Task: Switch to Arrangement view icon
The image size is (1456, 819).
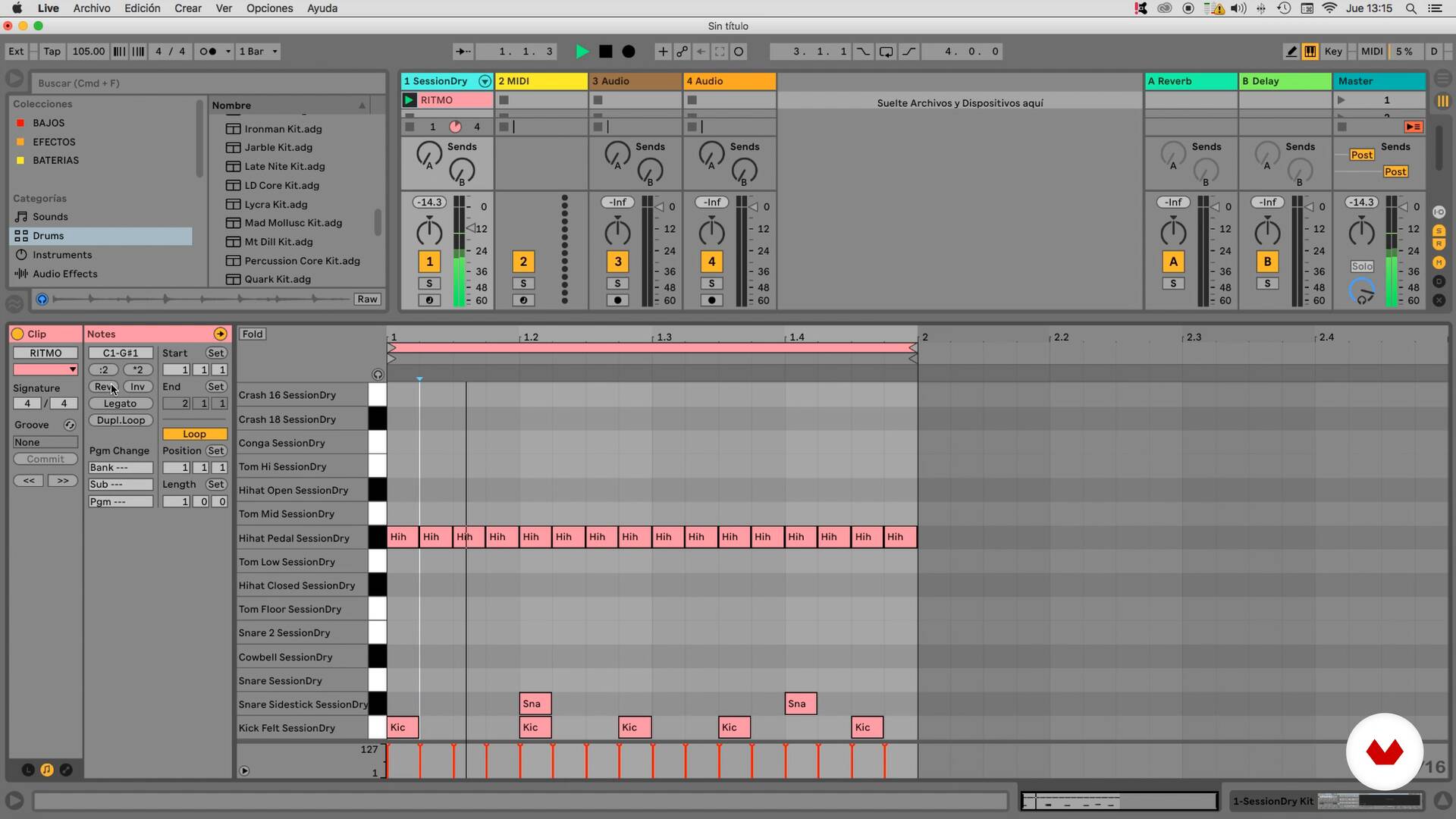Action: pos(1442,80)
